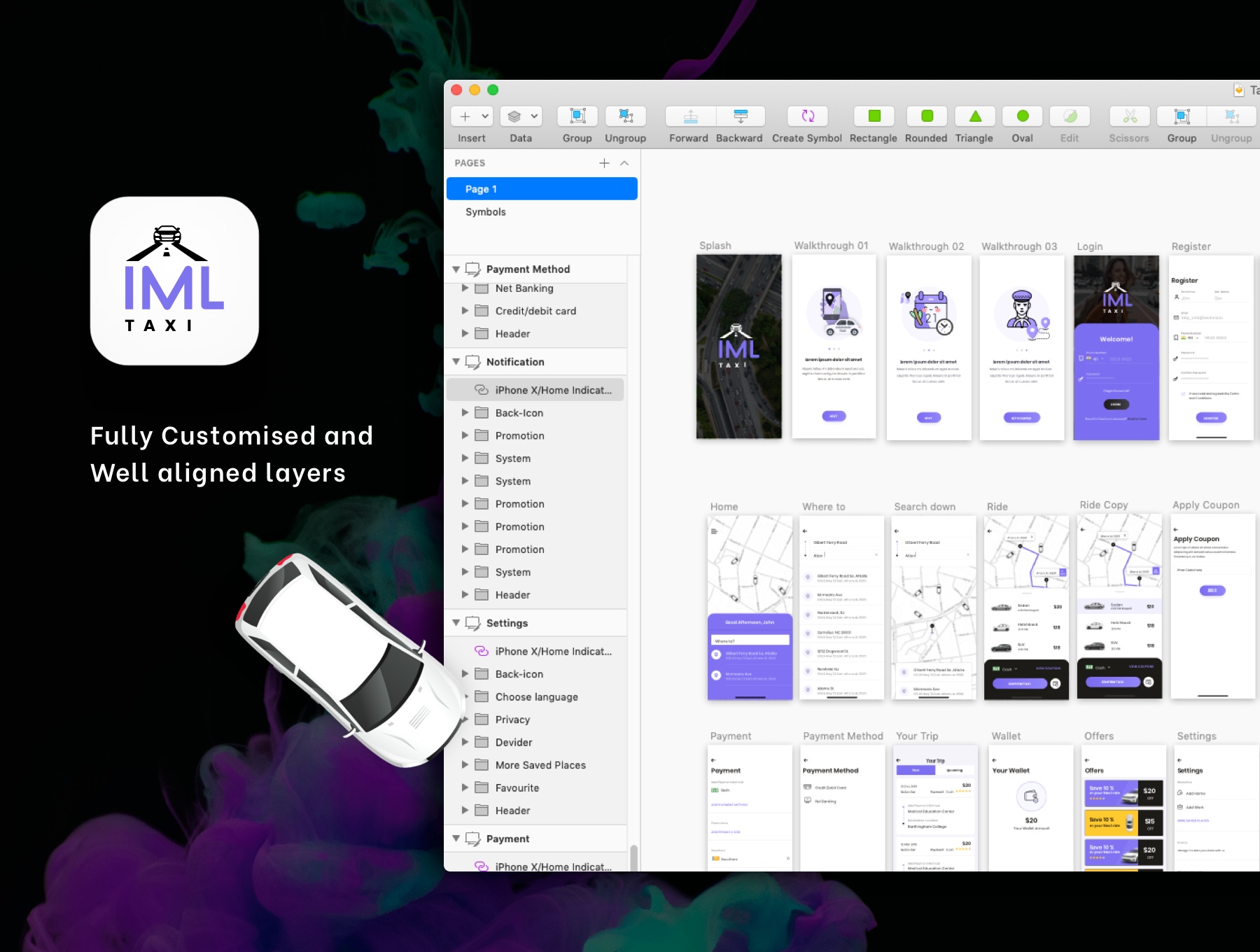This screenshot has height=952, width=1260.
Task: Open the Data layers dropdown
Action: coord(523,116)
